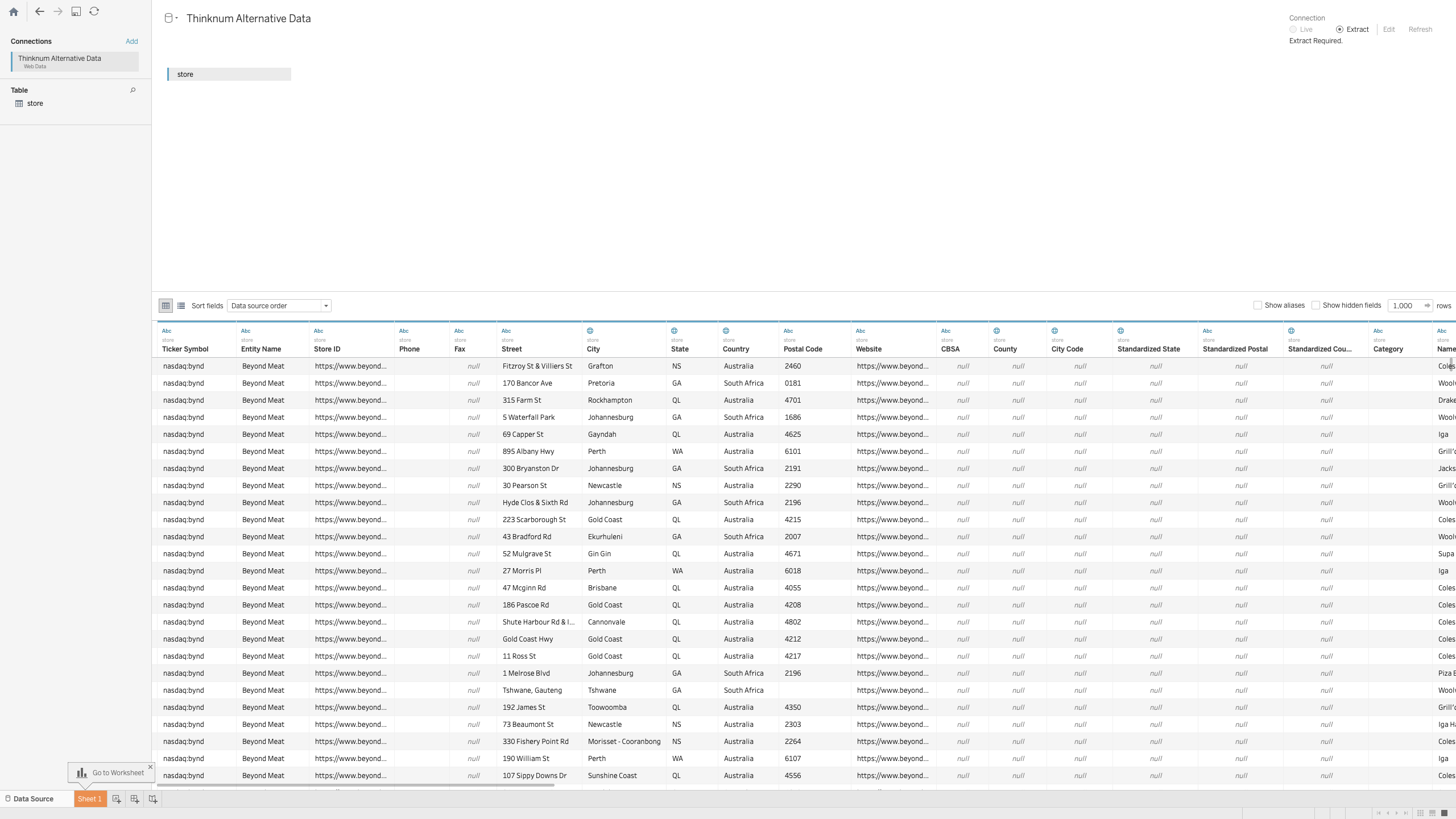The image size is (1456, 819).
Task: Click the new dashboard icon
Action: (x=135, y=799)
